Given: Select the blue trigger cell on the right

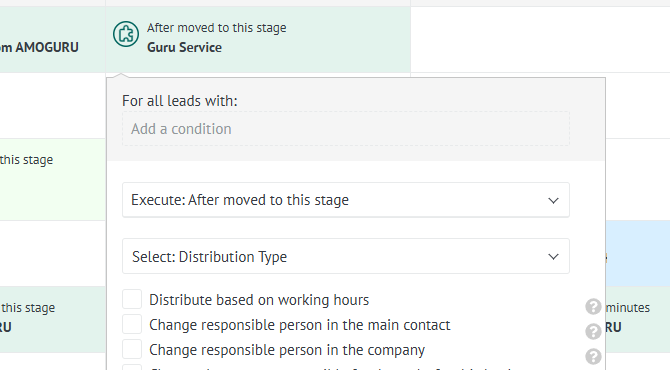Looking at the screenshot, I should tap(638, 253).
